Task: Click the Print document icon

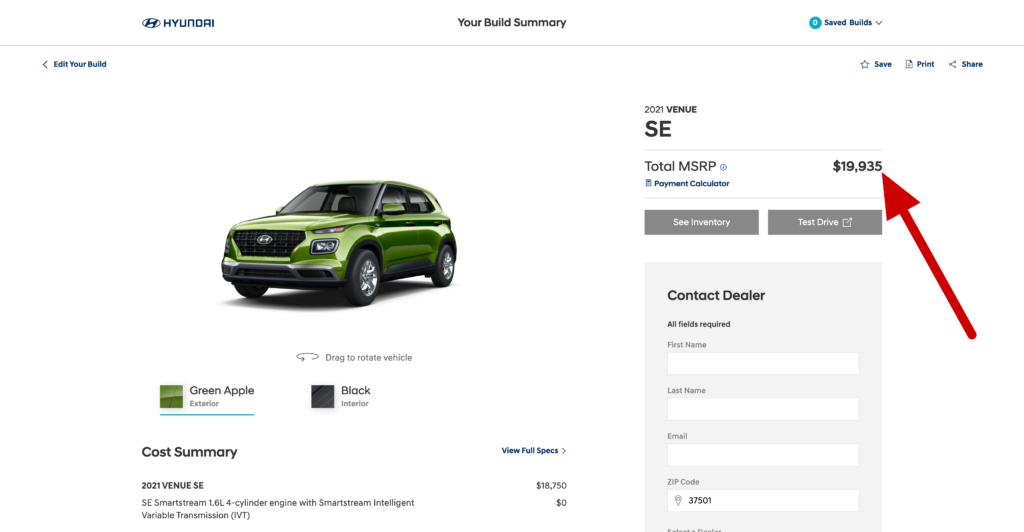Action: [x=908, y=64]
